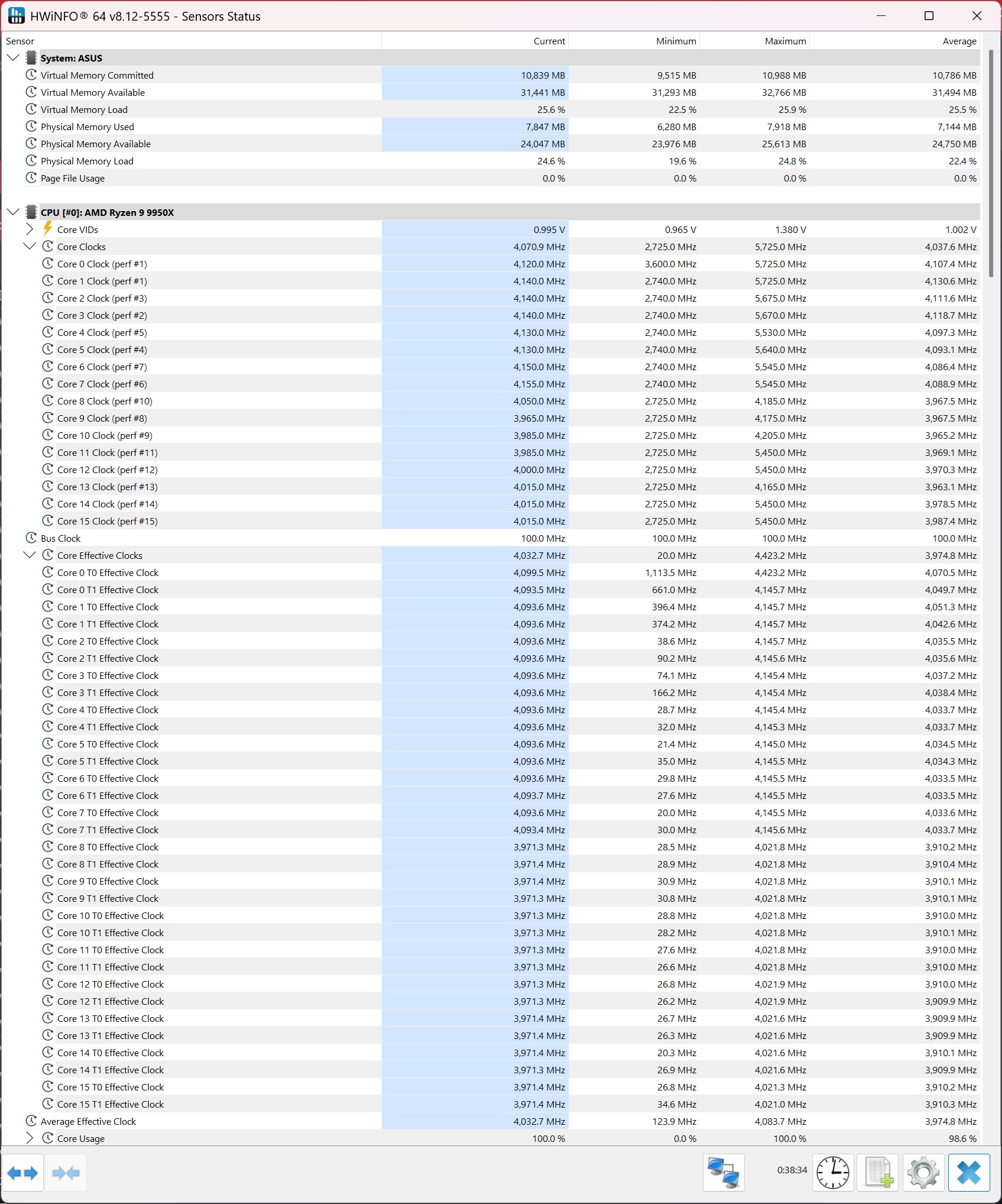Click the 10,839 MB current value

[x=543, y=75]
